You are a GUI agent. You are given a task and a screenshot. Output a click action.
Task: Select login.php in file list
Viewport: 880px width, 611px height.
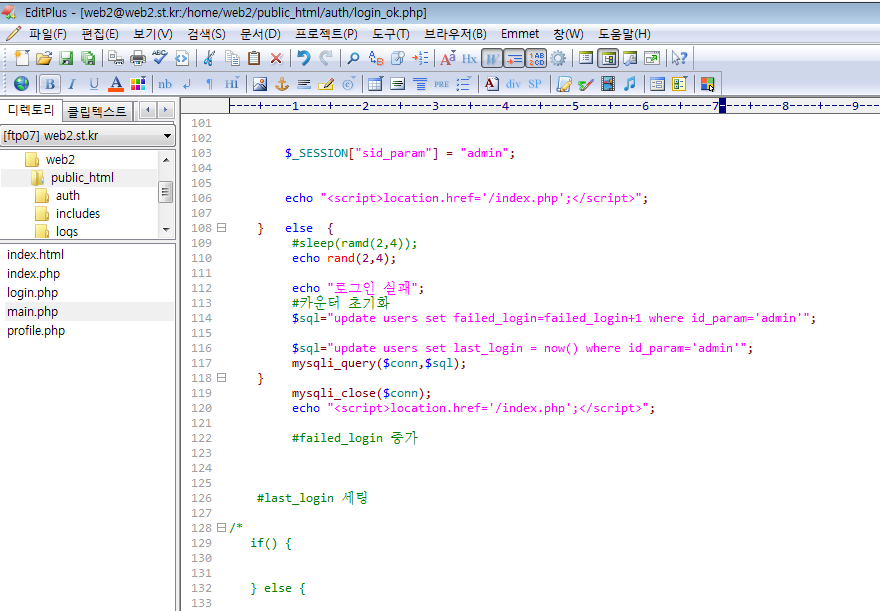tap(33, 293)
